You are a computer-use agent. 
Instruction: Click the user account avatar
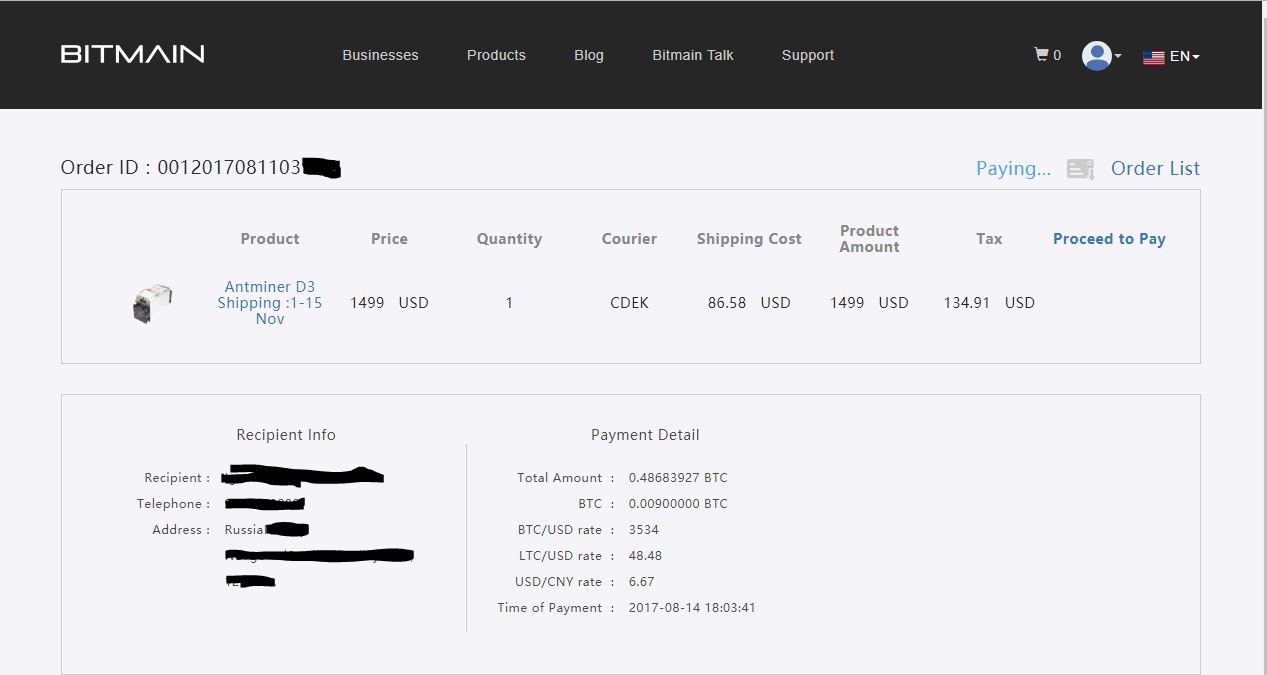1096,56
